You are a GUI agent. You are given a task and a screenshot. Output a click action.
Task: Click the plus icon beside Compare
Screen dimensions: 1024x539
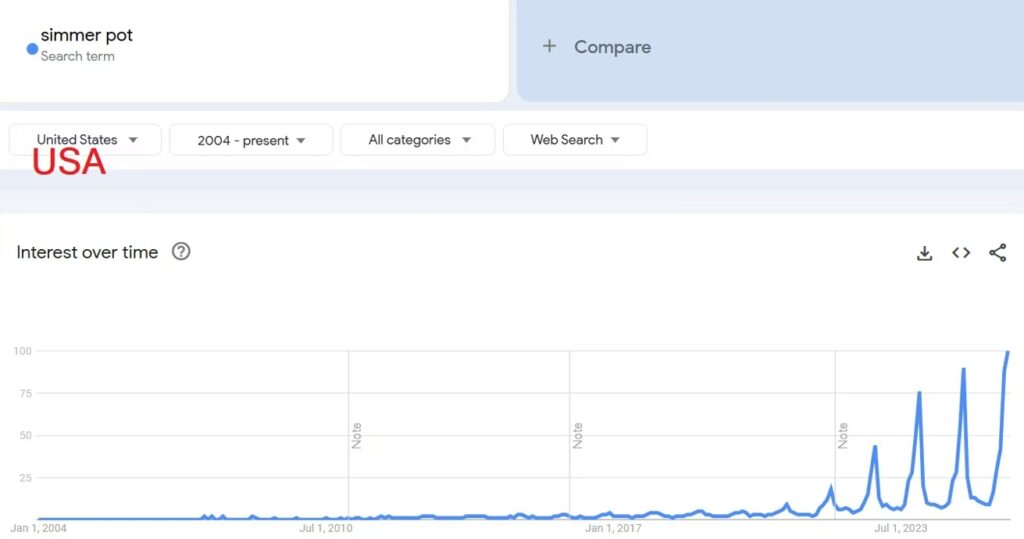point(549,47)
